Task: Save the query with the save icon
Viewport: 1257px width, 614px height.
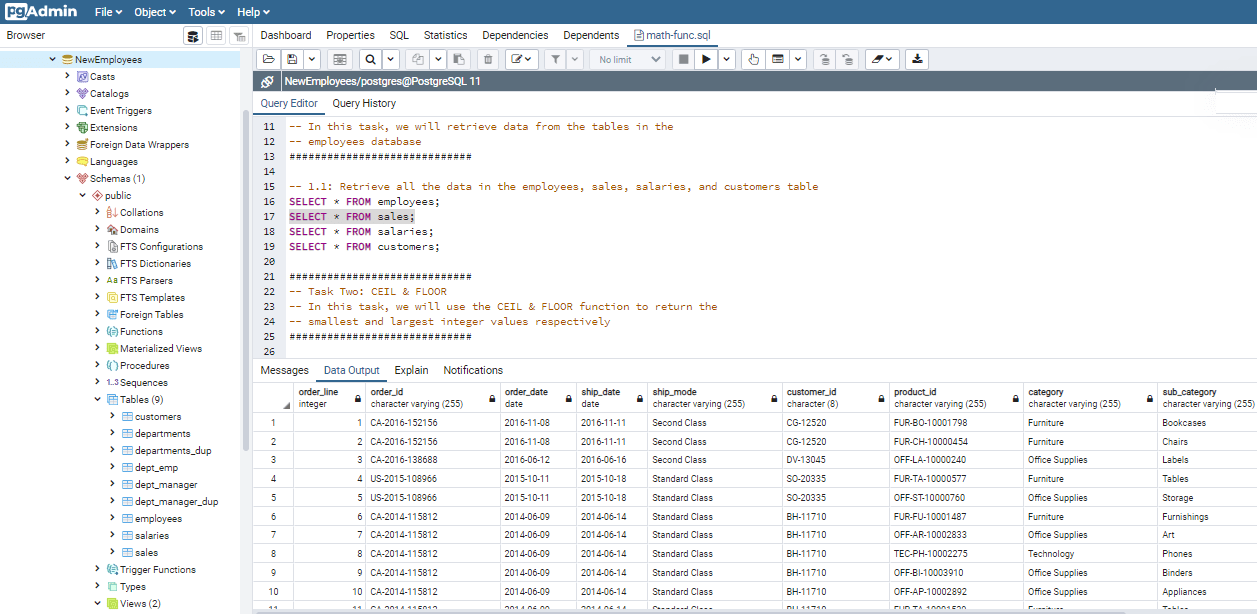Action: click(290, 58)
